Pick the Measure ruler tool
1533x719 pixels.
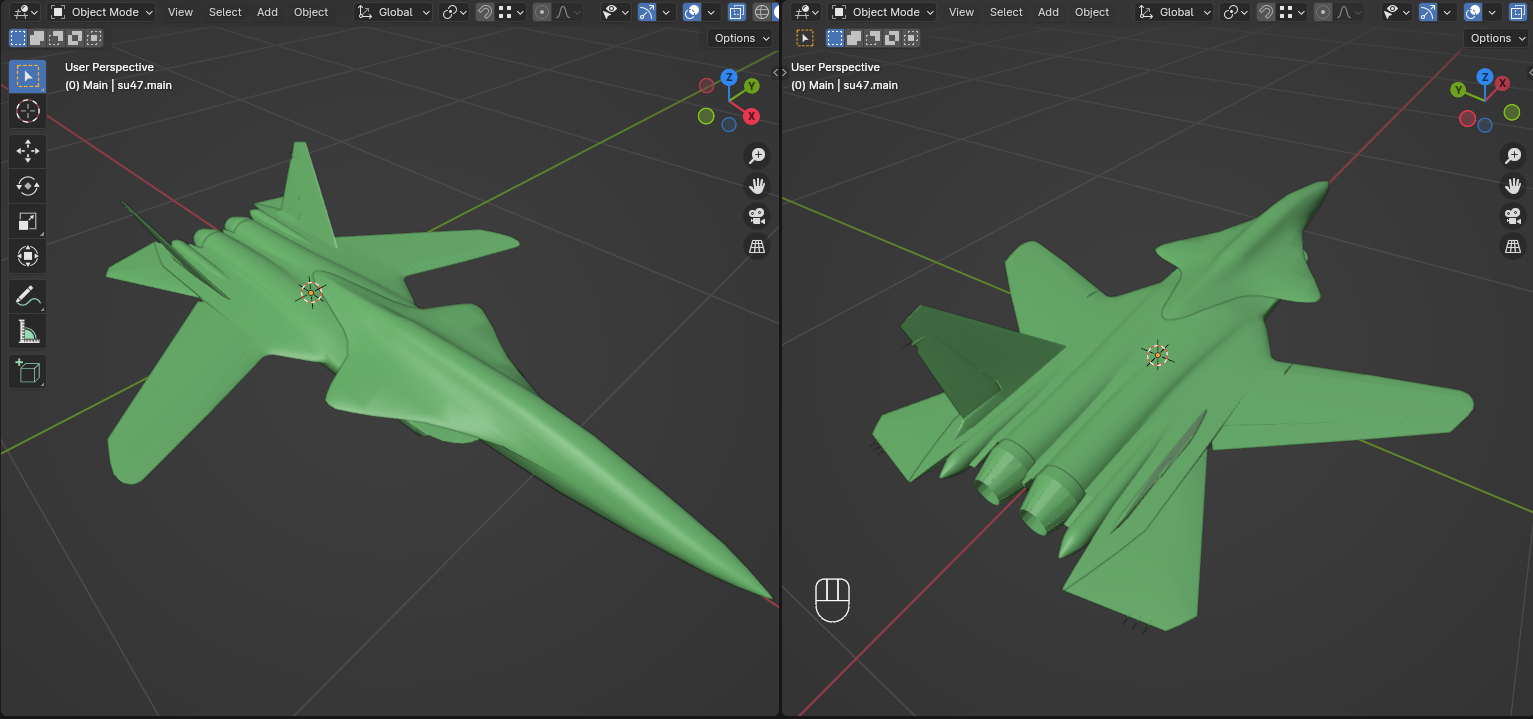tap(28, 331)
